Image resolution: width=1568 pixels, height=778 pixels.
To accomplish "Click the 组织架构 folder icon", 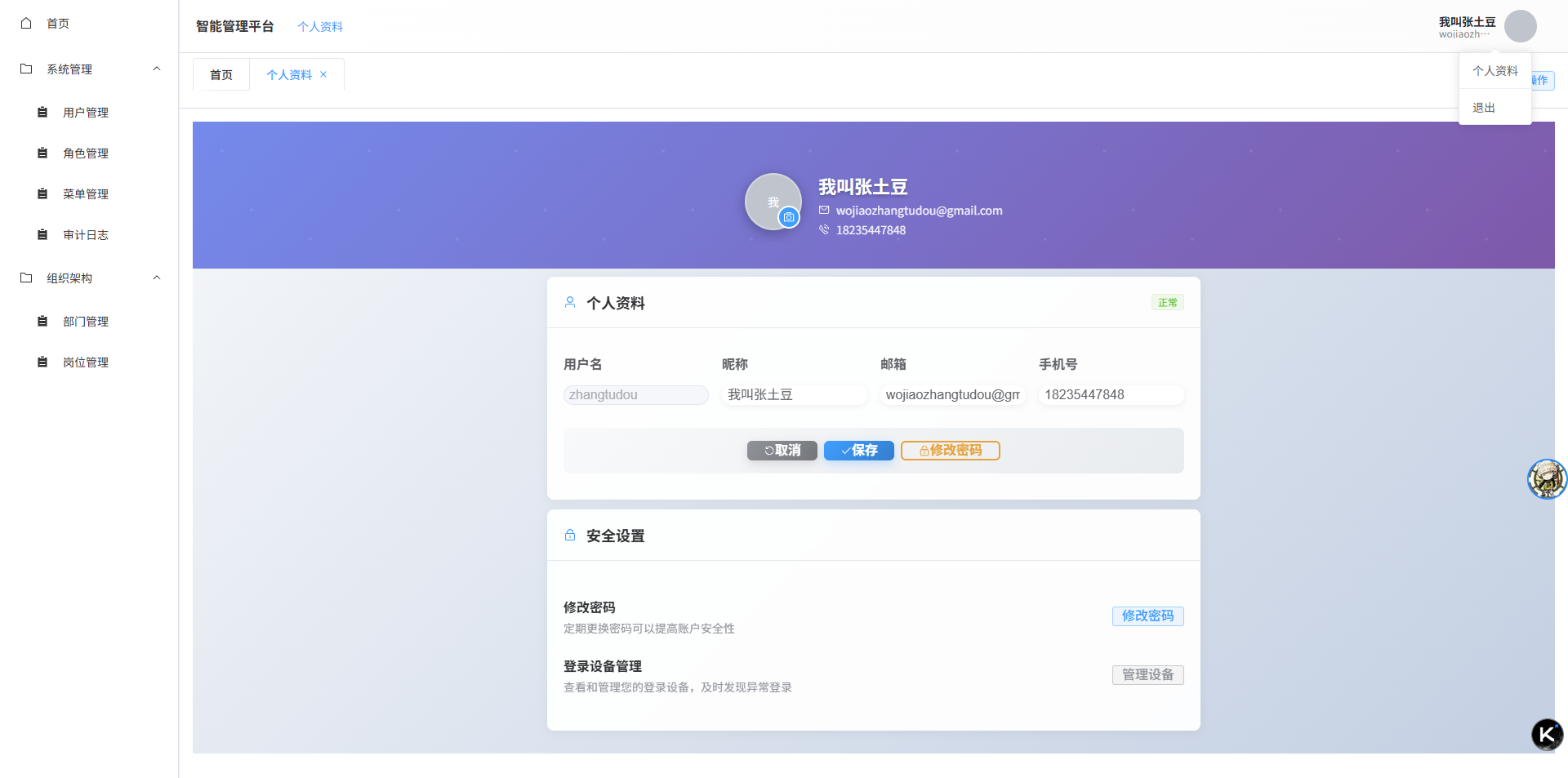I will click(26, 278).
